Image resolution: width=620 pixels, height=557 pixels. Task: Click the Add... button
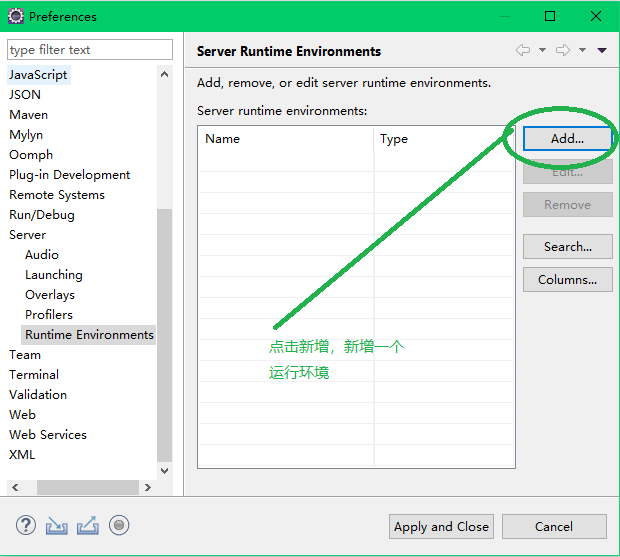point(567,139)
